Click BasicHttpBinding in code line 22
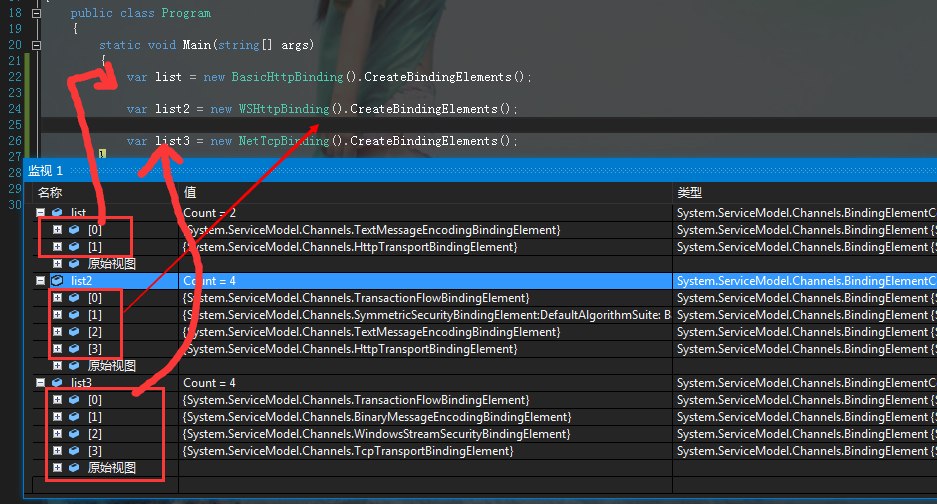The image size is (937, 504). [x=287, y=77]
